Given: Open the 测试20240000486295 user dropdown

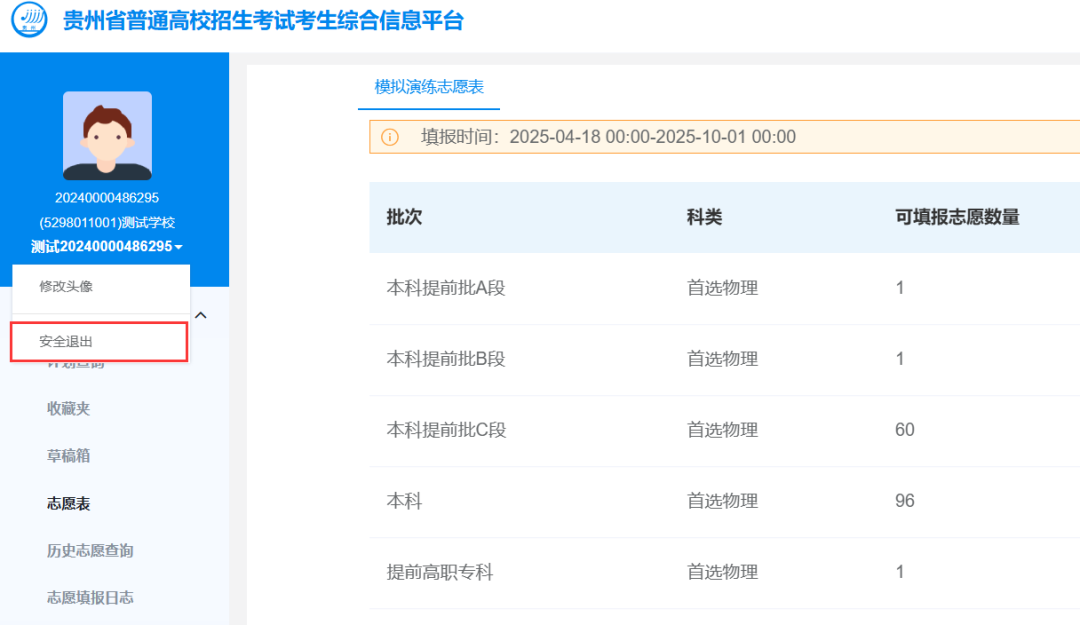Looking at the screenshot, I should point(107,245).
